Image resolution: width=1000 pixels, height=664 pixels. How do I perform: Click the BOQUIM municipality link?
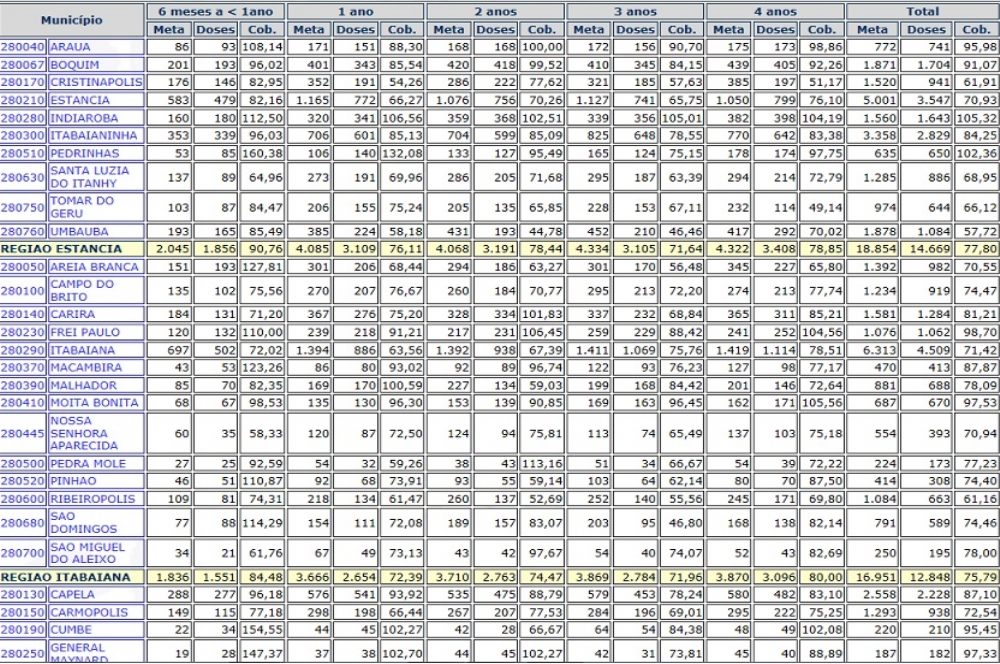coord(74,65)
